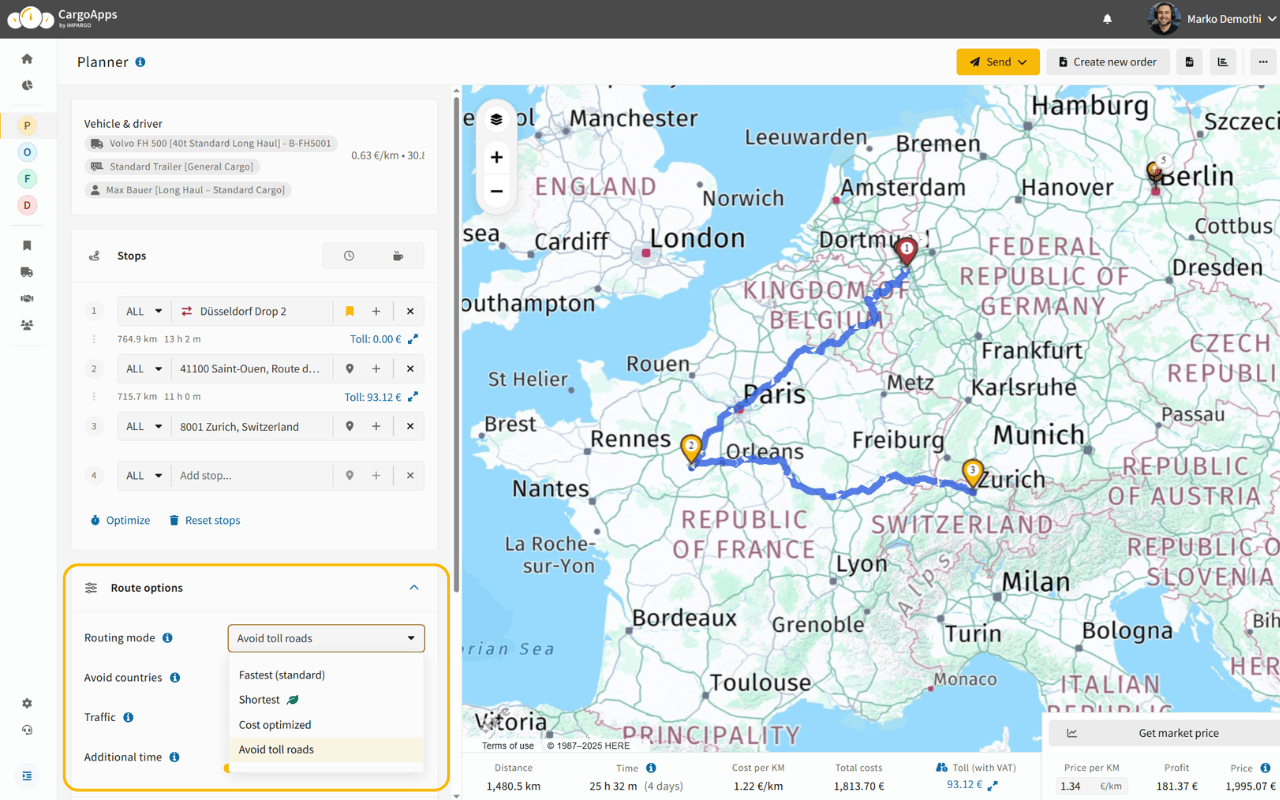Toggle the clock time option in Stops
The height and width of the screenshot is (800, 1280).
pyautogui.click(x=349, y=256)
